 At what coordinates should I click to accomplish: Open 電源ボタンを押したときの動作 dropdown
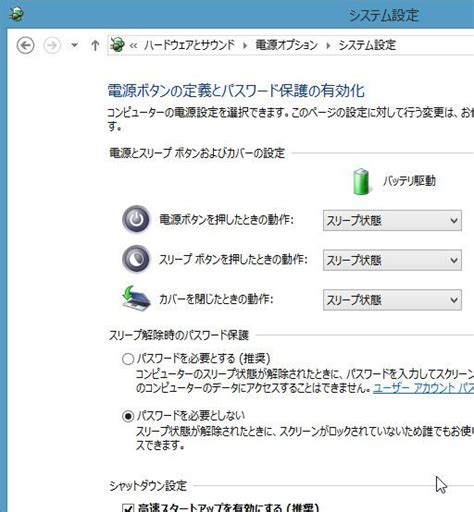pos(392,220)
